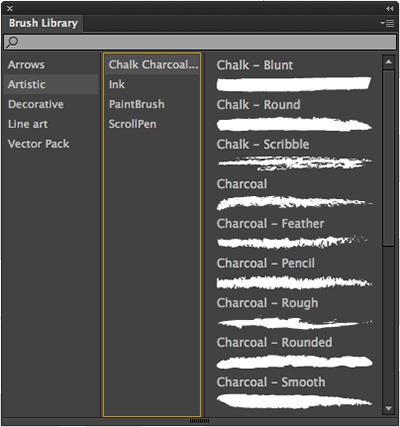
Task: Click the scrollbar down arrow
Action: pyautogui.click(x=388, y=408)
